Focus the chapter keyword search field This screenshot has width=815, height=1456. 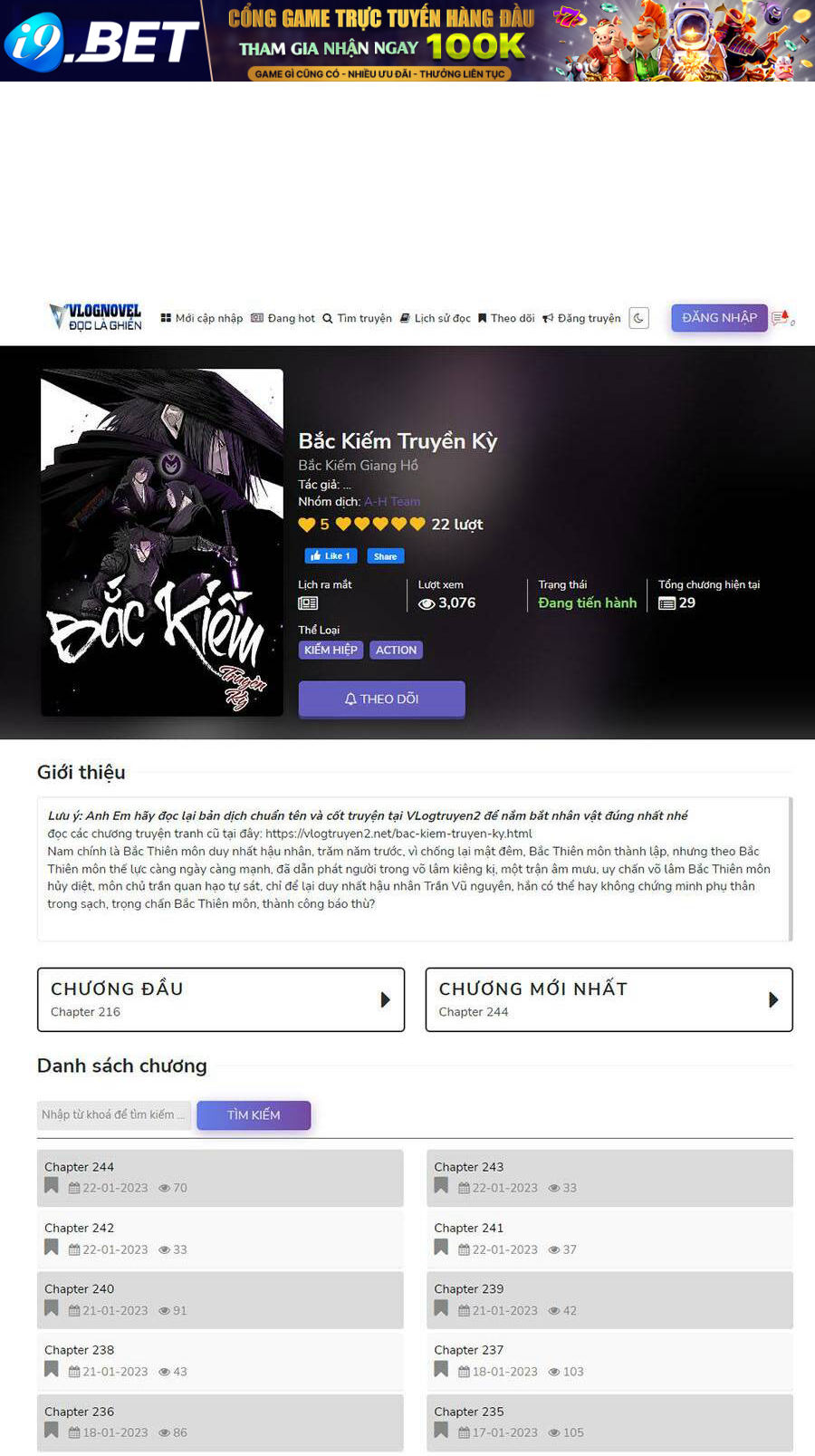pyautogui.click(x=114, y=1114)
